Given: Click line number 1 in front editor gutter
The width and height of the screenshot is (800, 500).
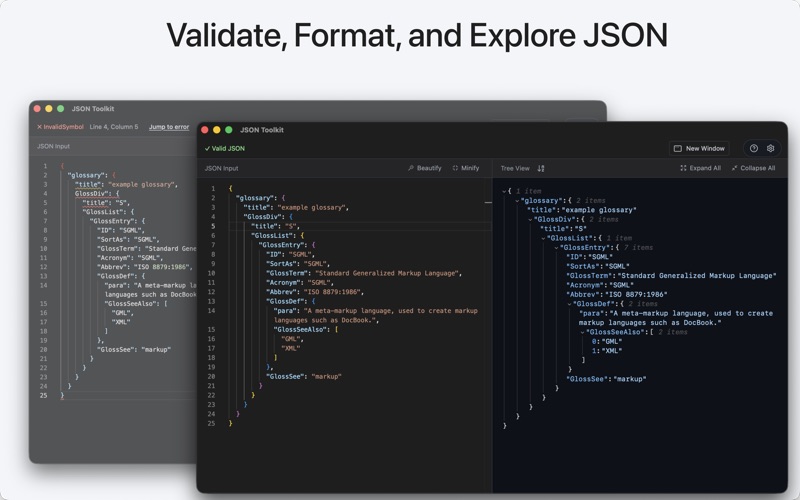Looking at the screenshot, I should (213, 189).
